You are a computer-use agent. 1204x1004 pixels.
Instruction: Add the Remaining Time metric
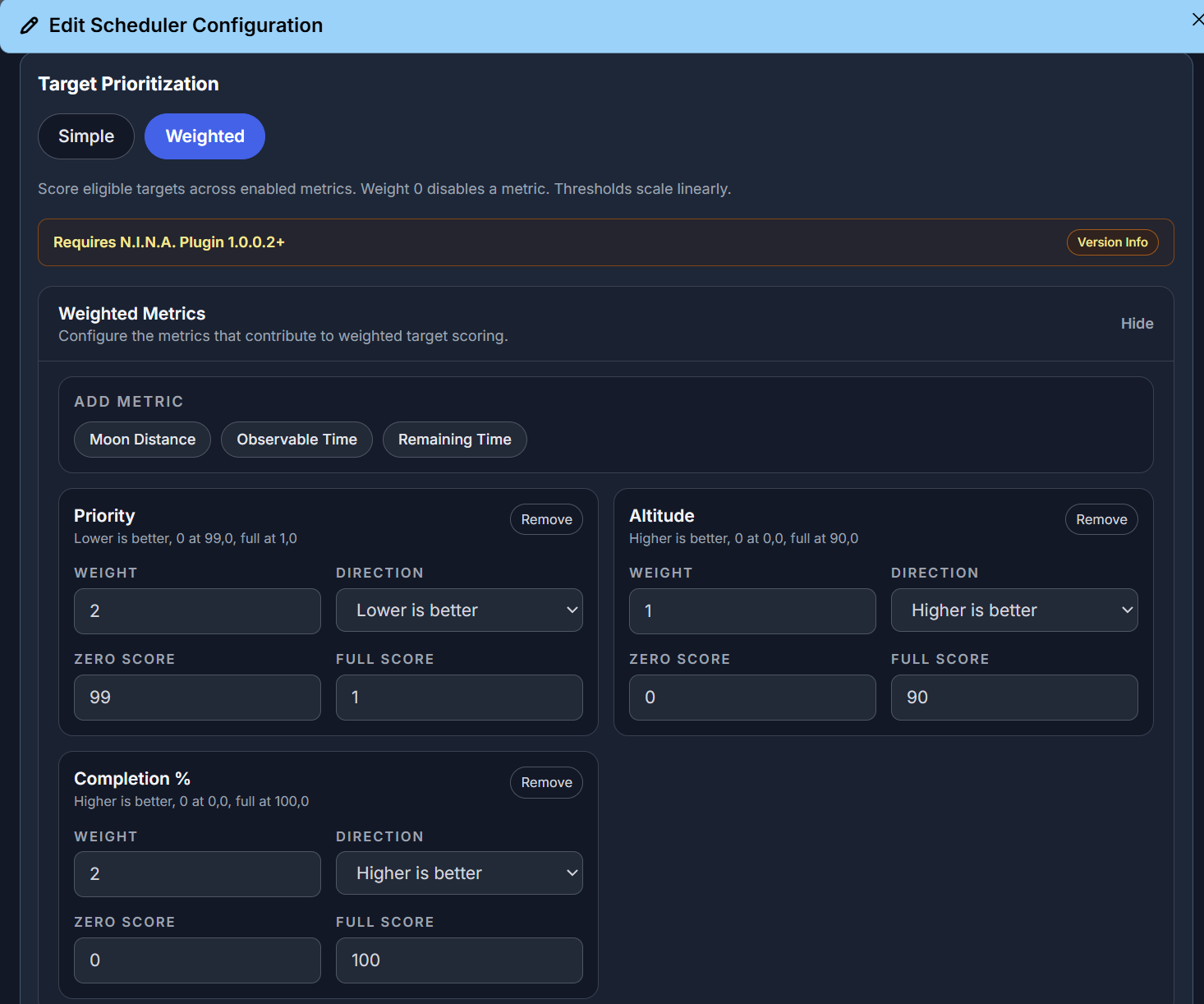[454, 440]
